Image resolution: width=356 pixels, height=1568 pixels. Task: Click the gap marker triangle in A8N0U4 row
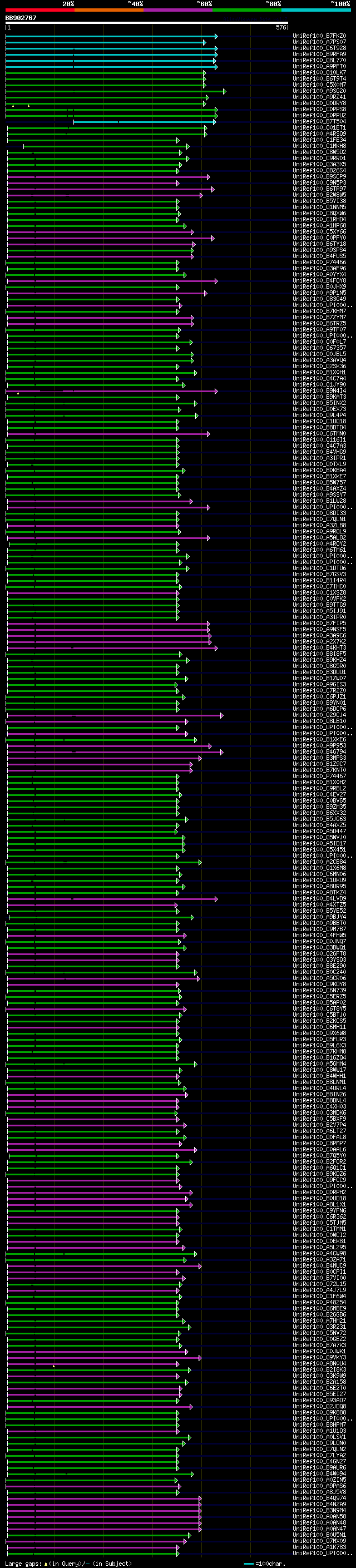coord(53,1366)
